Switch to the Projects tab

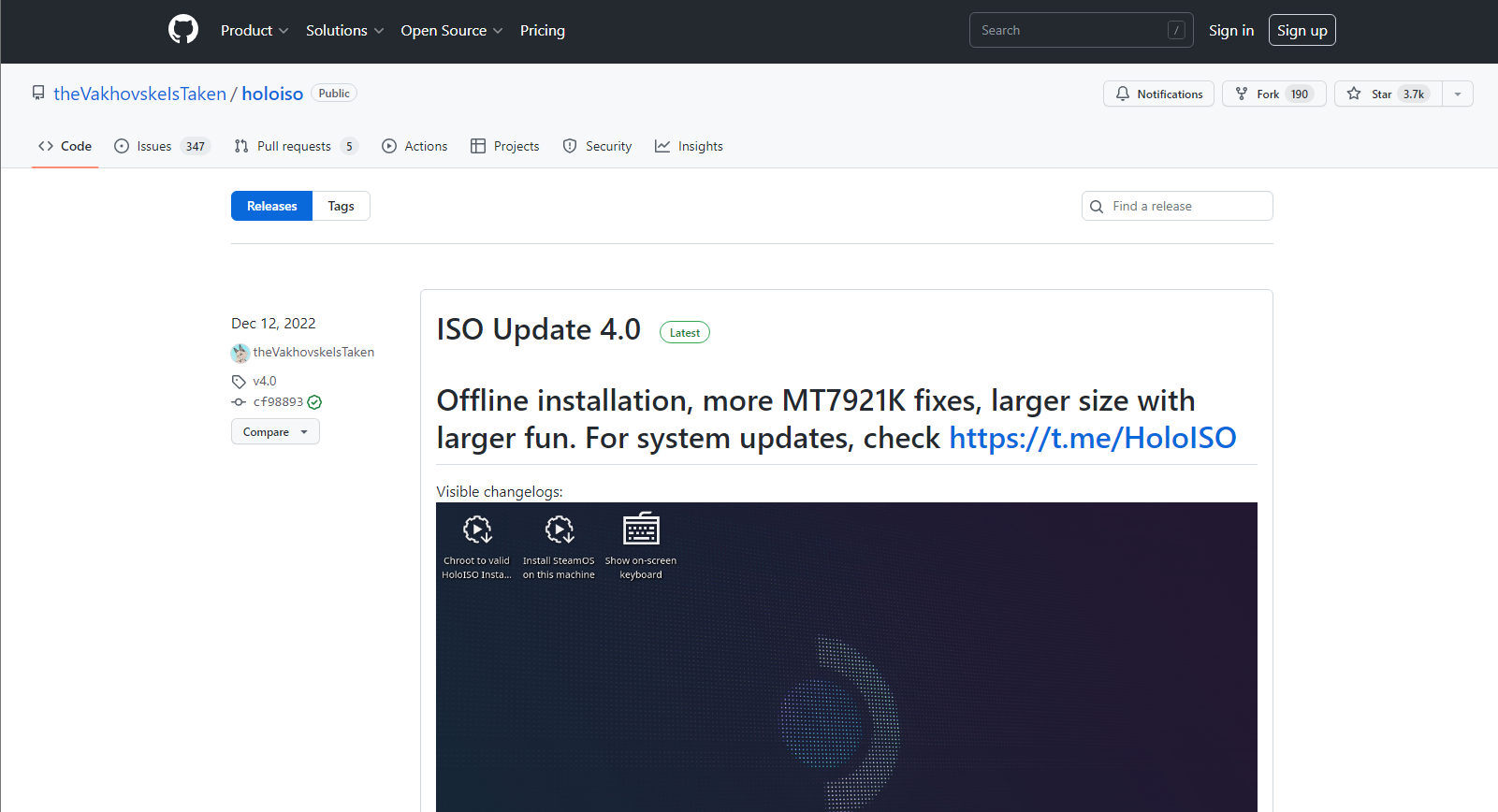pos(505,146)
